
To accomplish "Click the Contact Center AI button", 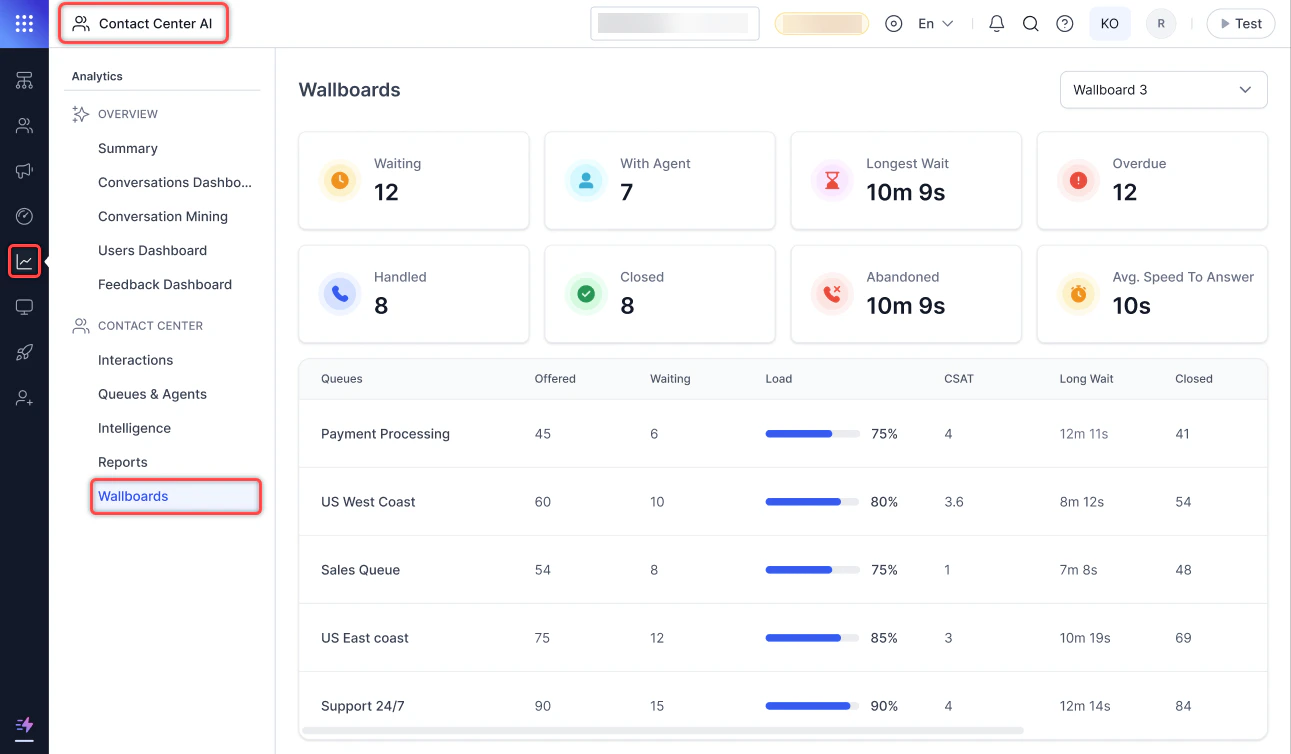I will (143, 21).
